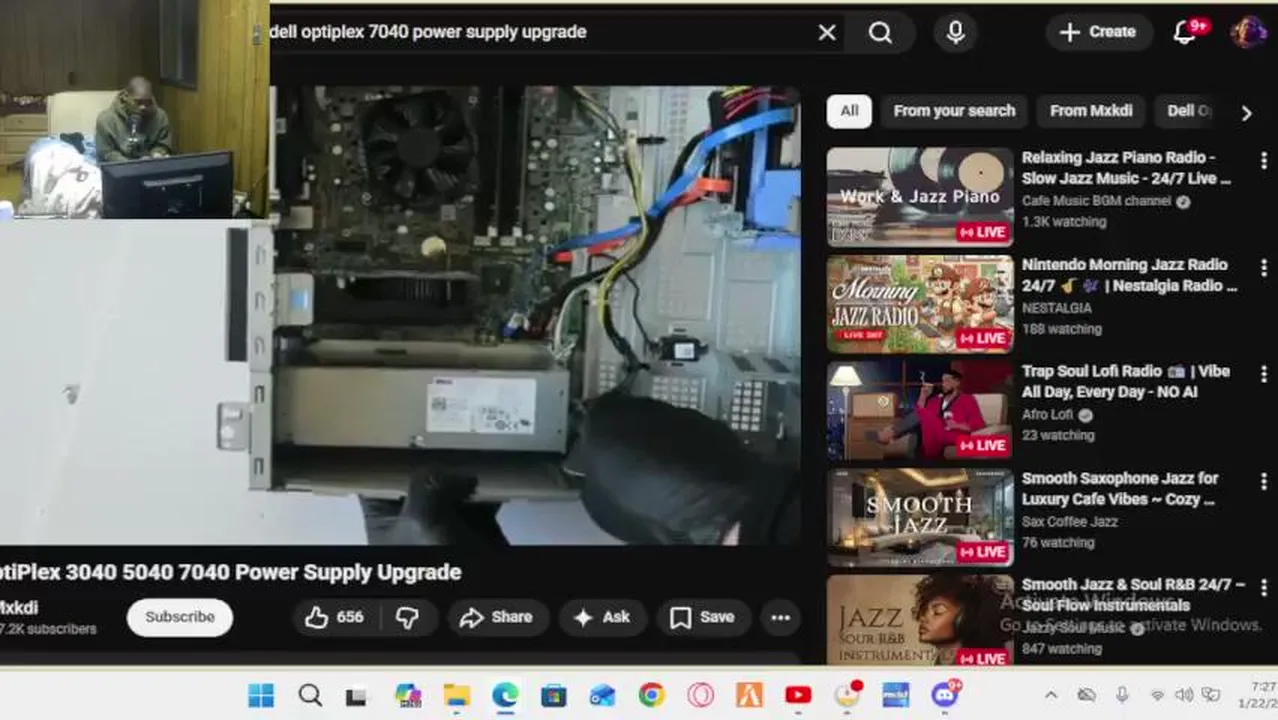The image size is (1278, 720).
Task: Click the main video player area
Action: click(x=400, y=315)
